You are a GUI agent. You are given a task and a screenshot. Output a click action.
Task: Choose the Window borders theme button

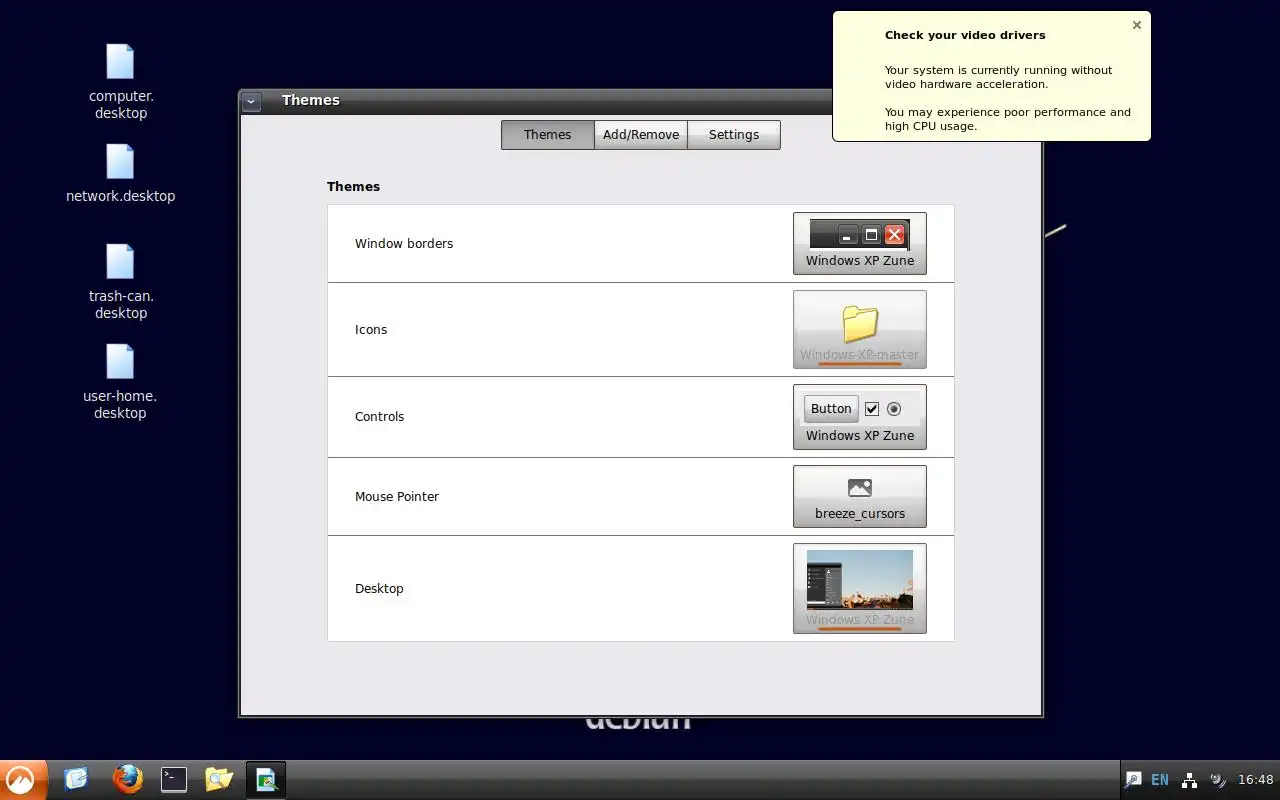click(860, 243)
